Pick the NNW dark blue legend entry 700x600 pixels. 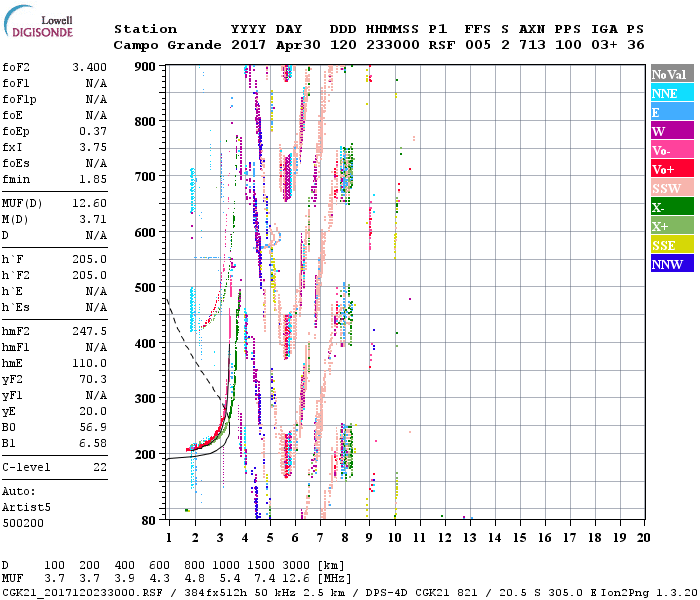coord(670,265)
